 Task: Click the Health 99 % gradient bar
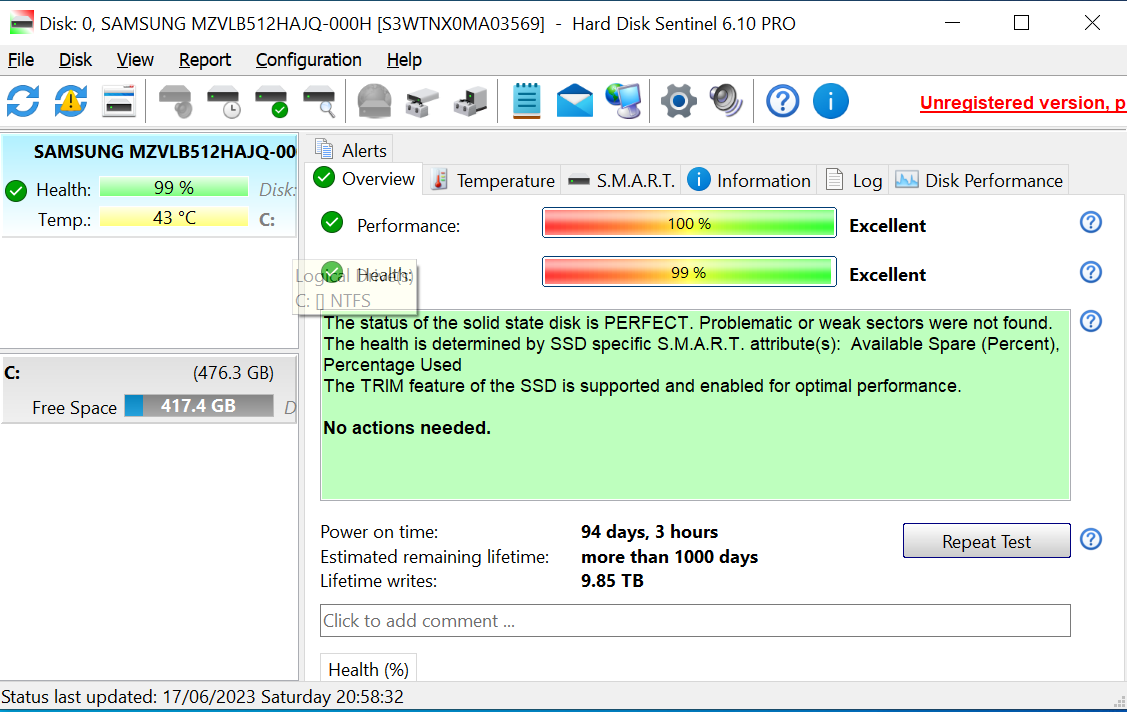click(x=689, y=272)
